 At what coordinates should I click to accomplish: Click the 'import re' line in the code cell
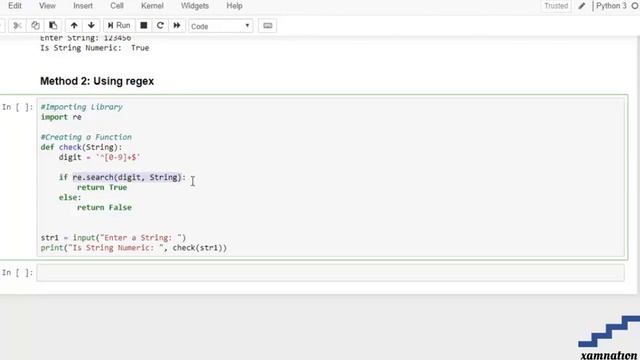click(61, 117)
